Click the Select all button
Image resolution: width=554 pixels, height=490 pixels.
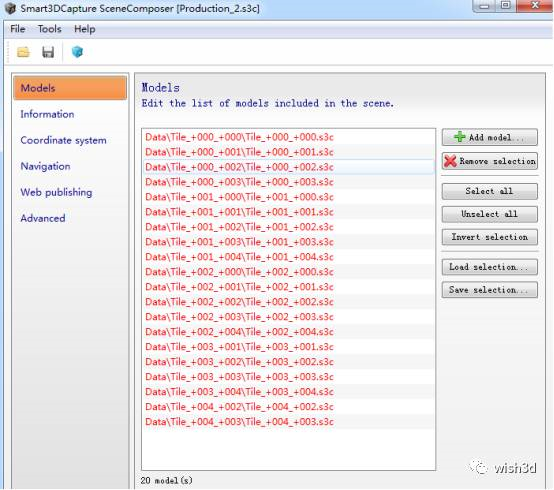(x=490, y=191)
